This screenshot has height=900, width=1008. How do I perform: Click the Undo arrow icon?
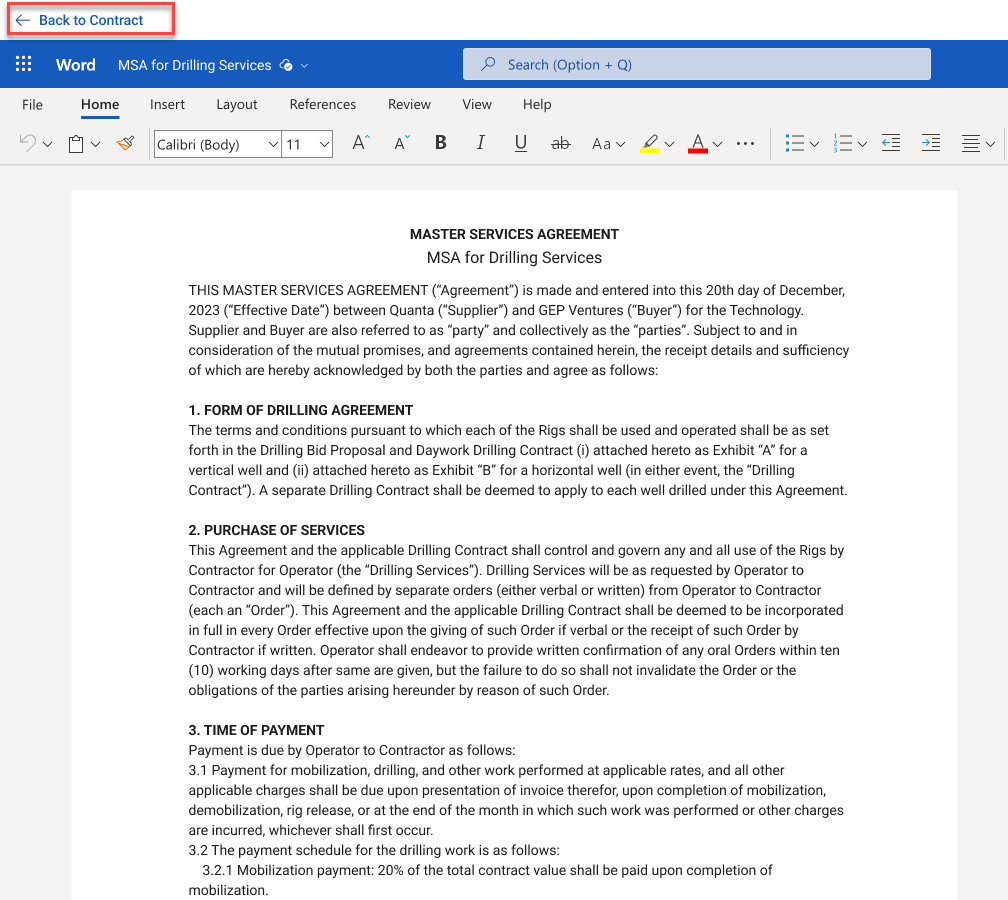click(28, 144)
